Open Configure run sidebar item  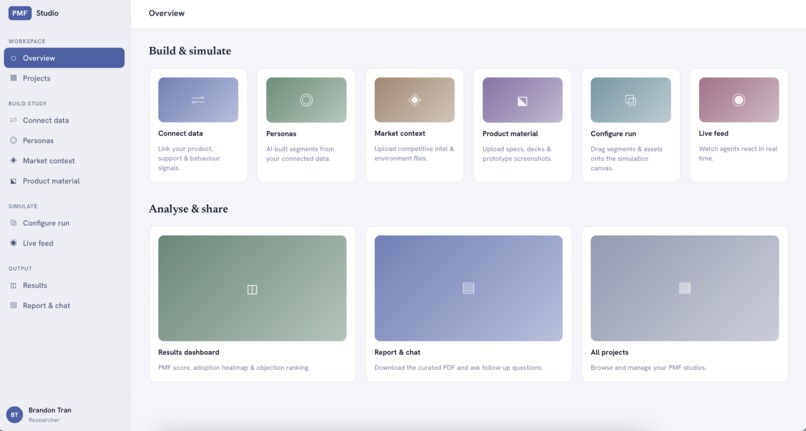[64, 223]
